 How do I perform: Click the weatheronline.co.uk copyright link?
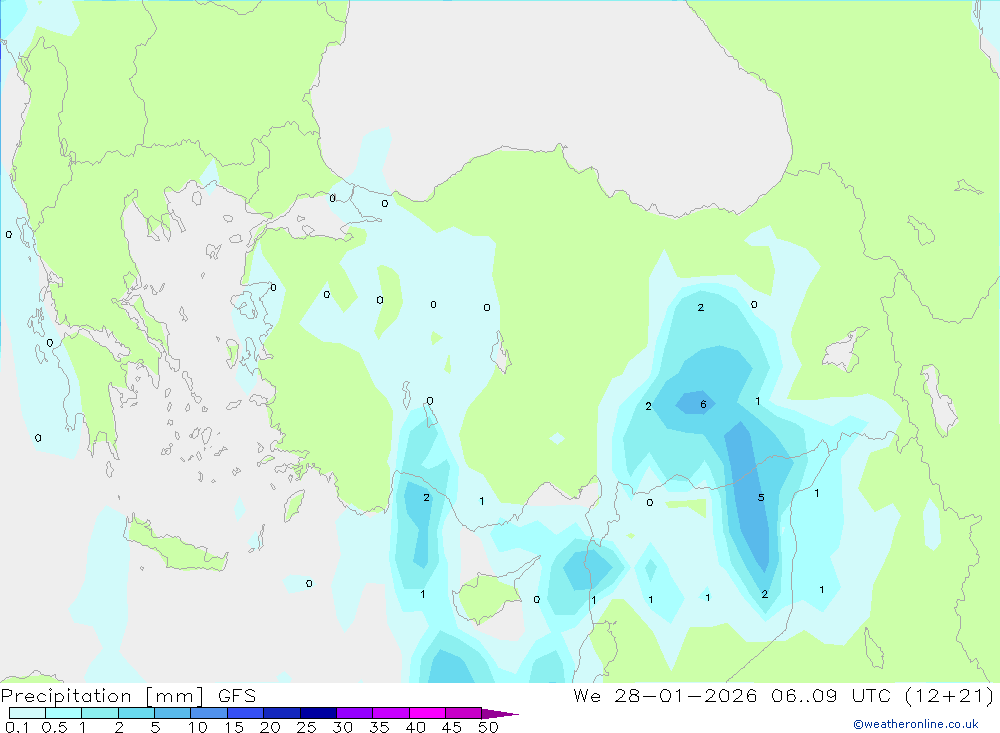pos(916,724)
